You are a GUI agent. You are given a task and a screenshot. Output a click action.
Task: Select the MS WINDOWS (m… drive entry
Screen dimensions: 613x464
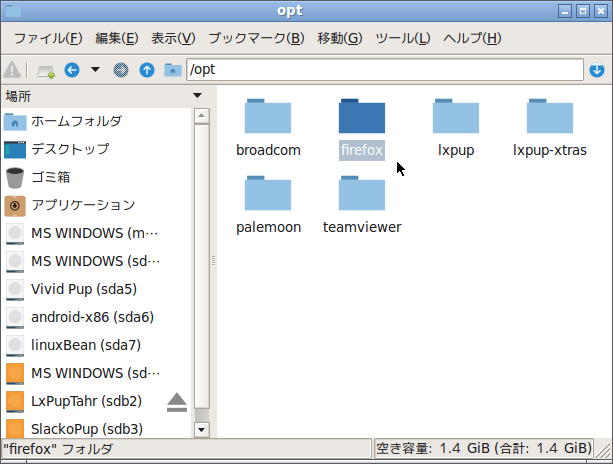(x=96, y=233)
